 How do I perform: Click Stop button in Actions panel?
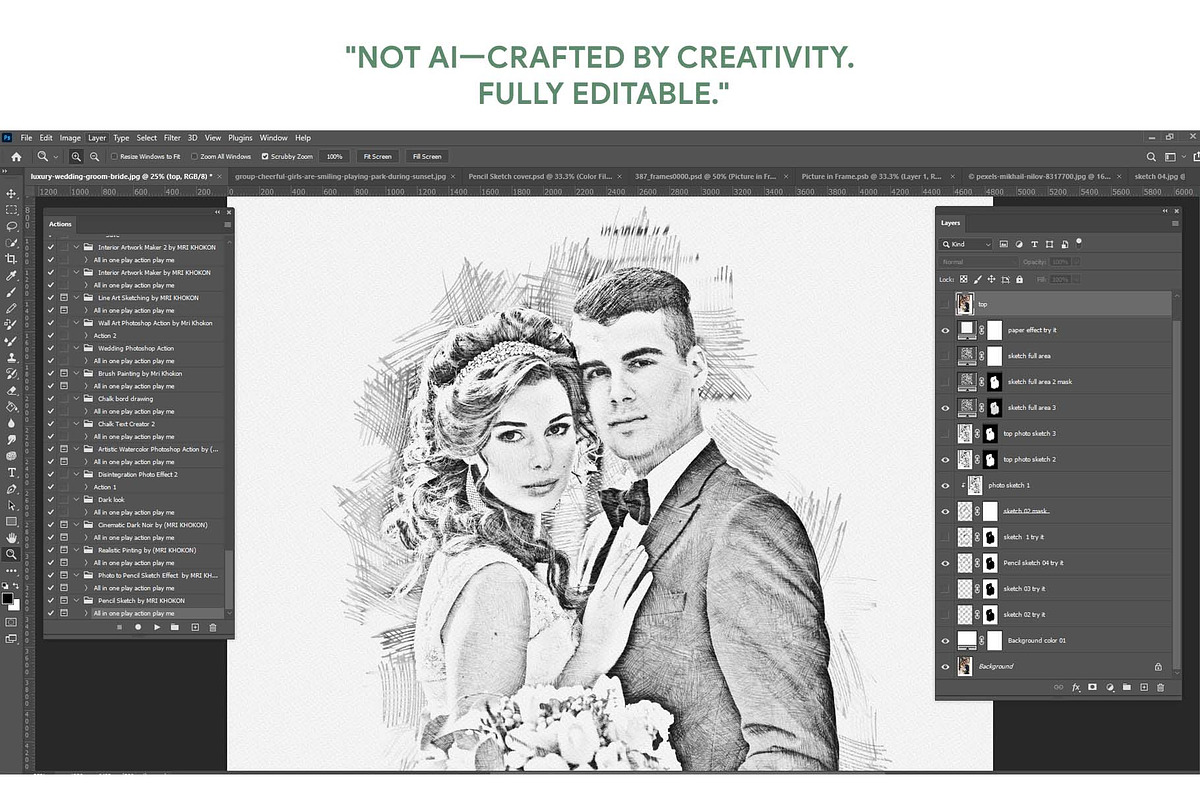coord(119,627)
